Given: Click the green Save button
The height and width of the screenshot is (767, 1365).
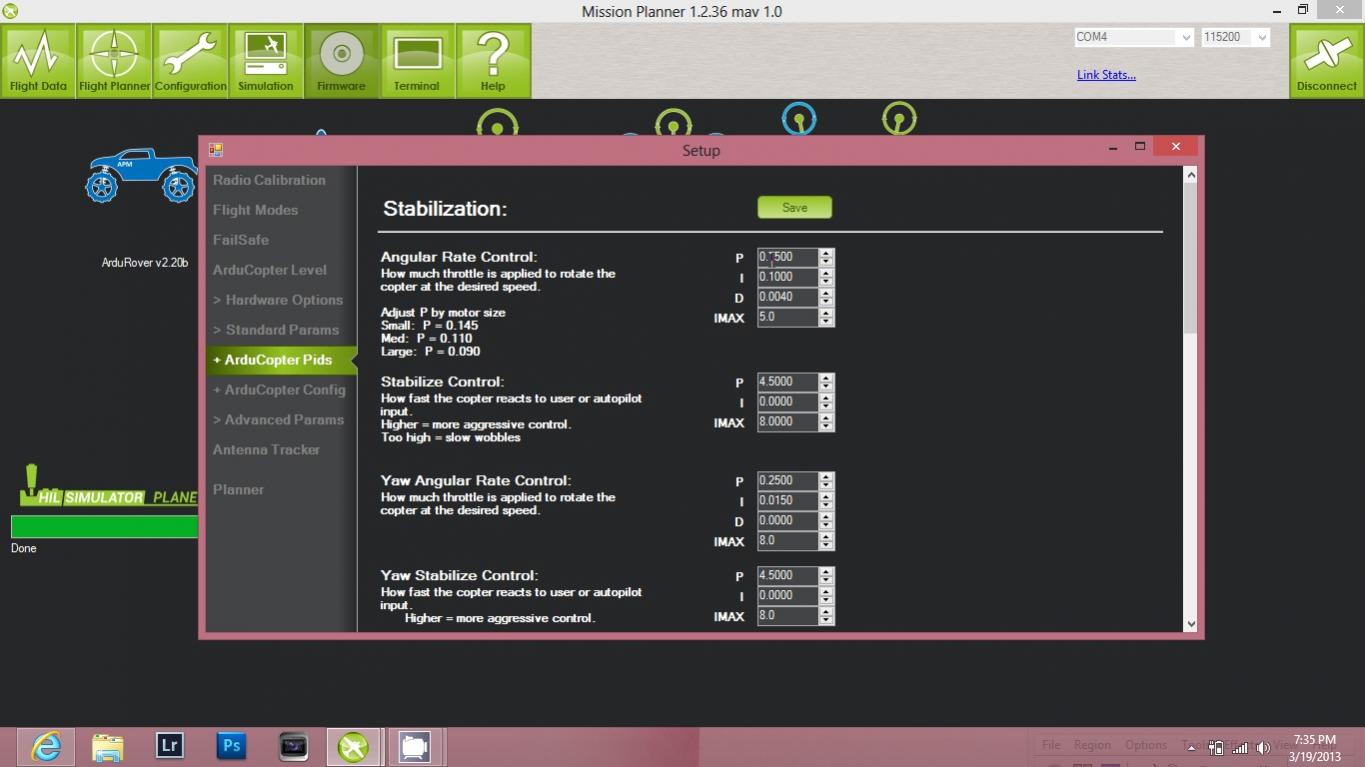Looking at the screenshot, I should pos(794,207).
